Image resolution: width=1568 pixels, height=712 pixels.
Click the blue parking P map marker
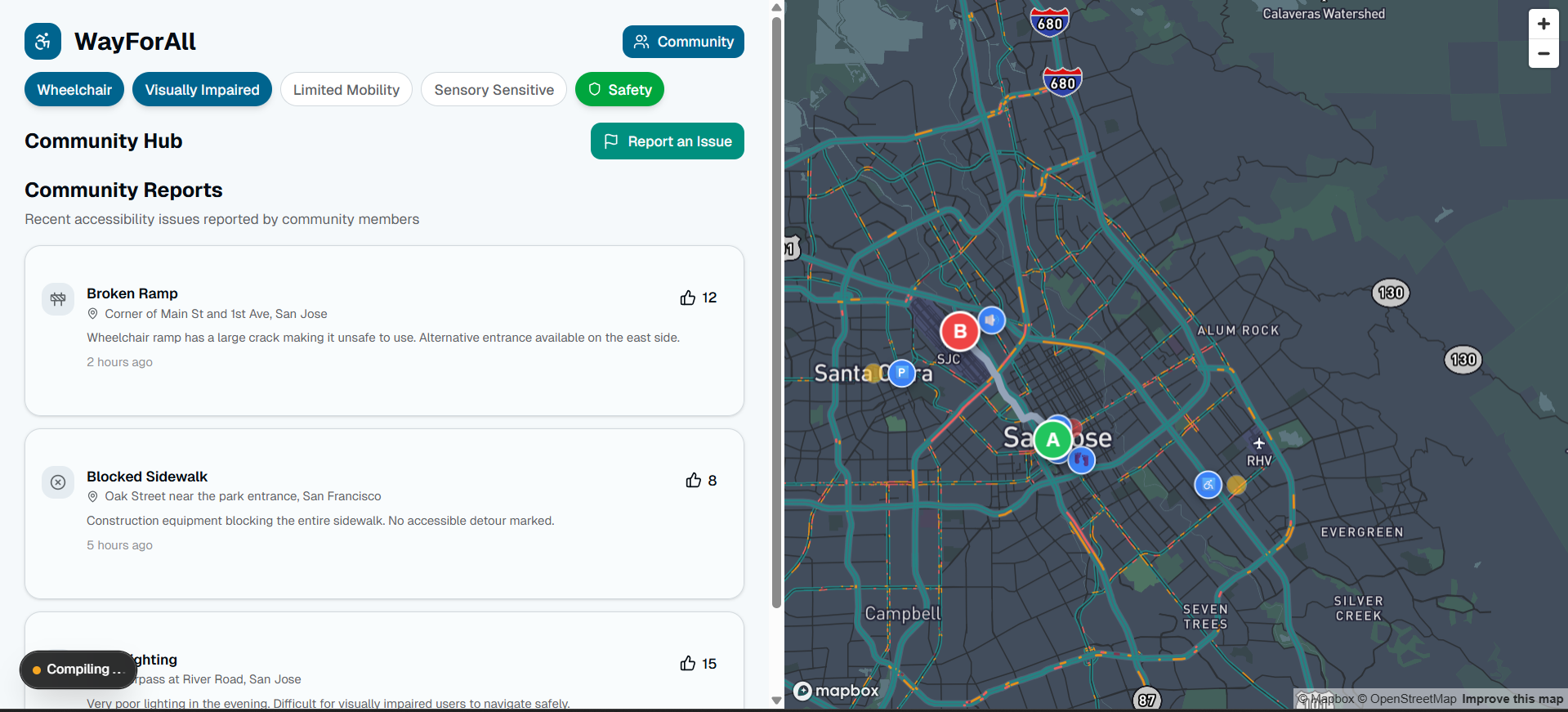click(901, 373)
